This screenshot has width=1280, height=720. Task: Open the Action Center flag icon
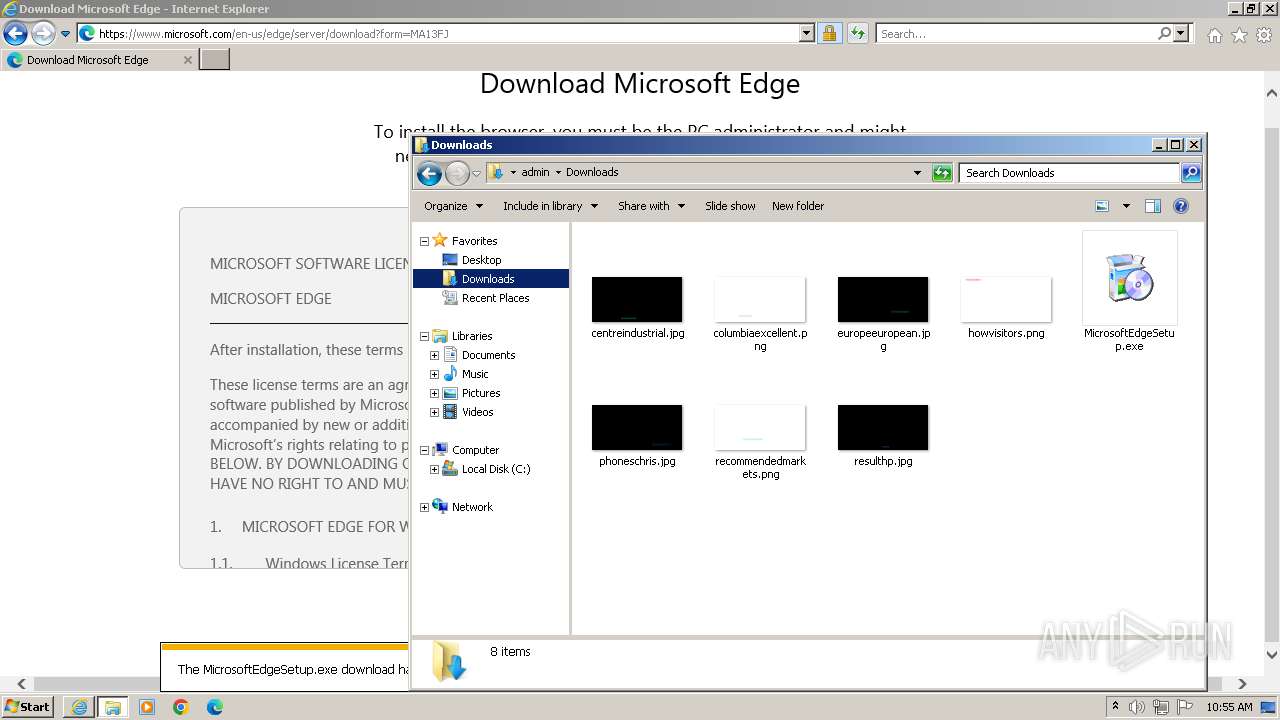click(1184, 707)
